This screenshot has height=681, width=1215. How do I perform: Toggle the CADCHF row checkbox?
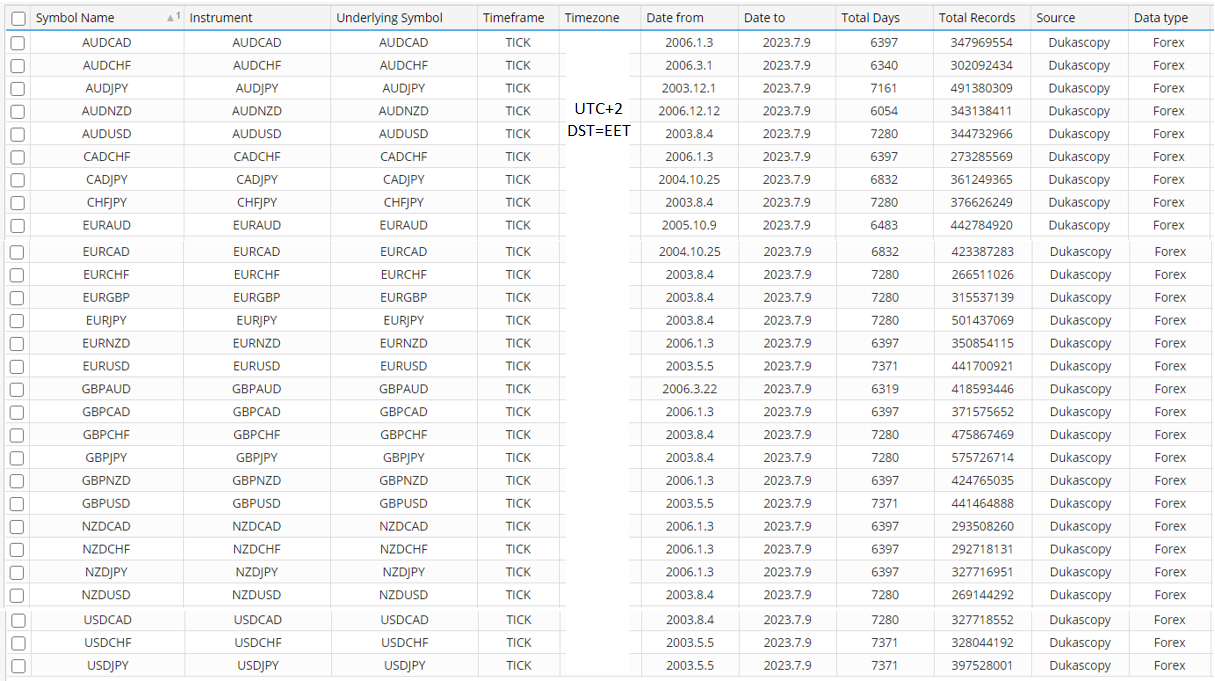click(x=18, y=157)
